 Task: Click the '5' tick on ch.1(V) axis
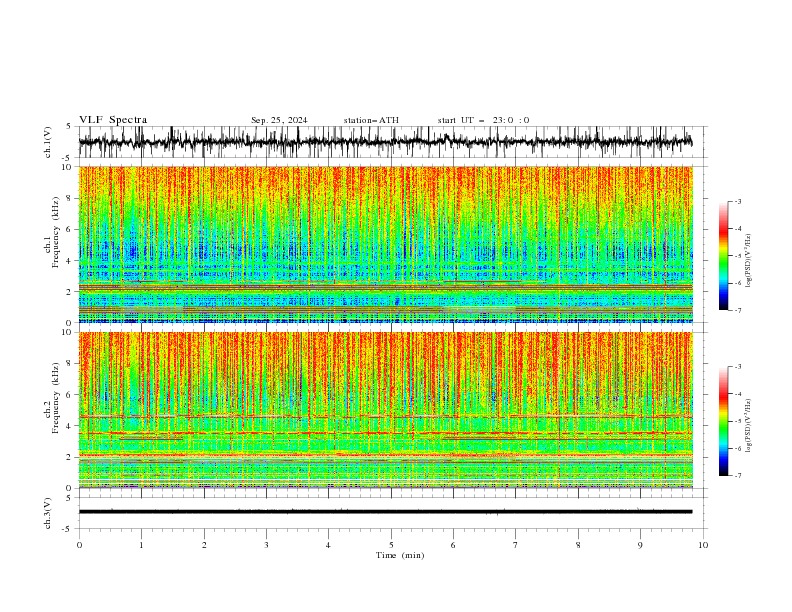pos(69,126)
